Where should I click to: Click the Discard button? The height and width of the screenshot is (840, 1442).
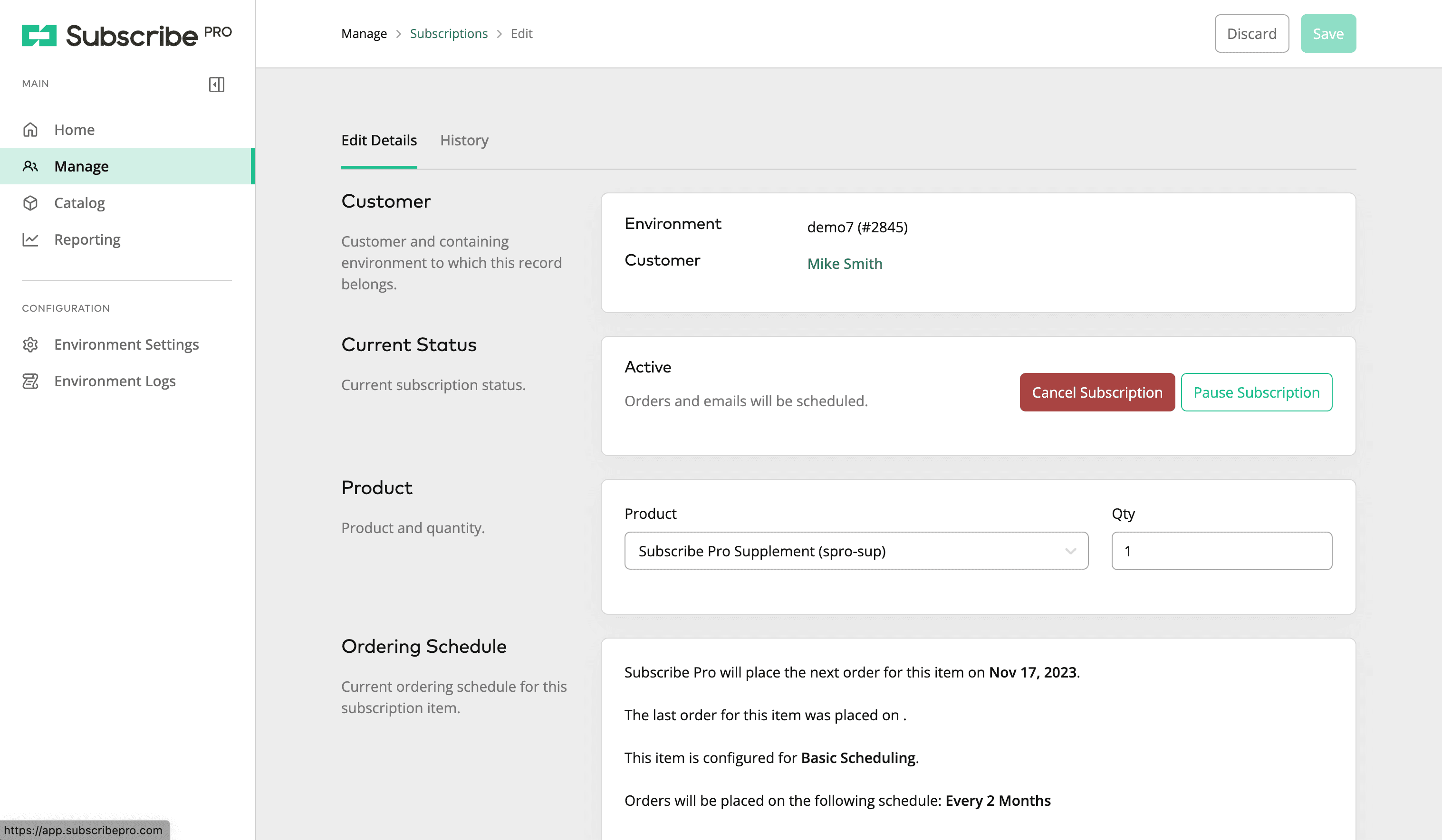[x=1251, y=33]
